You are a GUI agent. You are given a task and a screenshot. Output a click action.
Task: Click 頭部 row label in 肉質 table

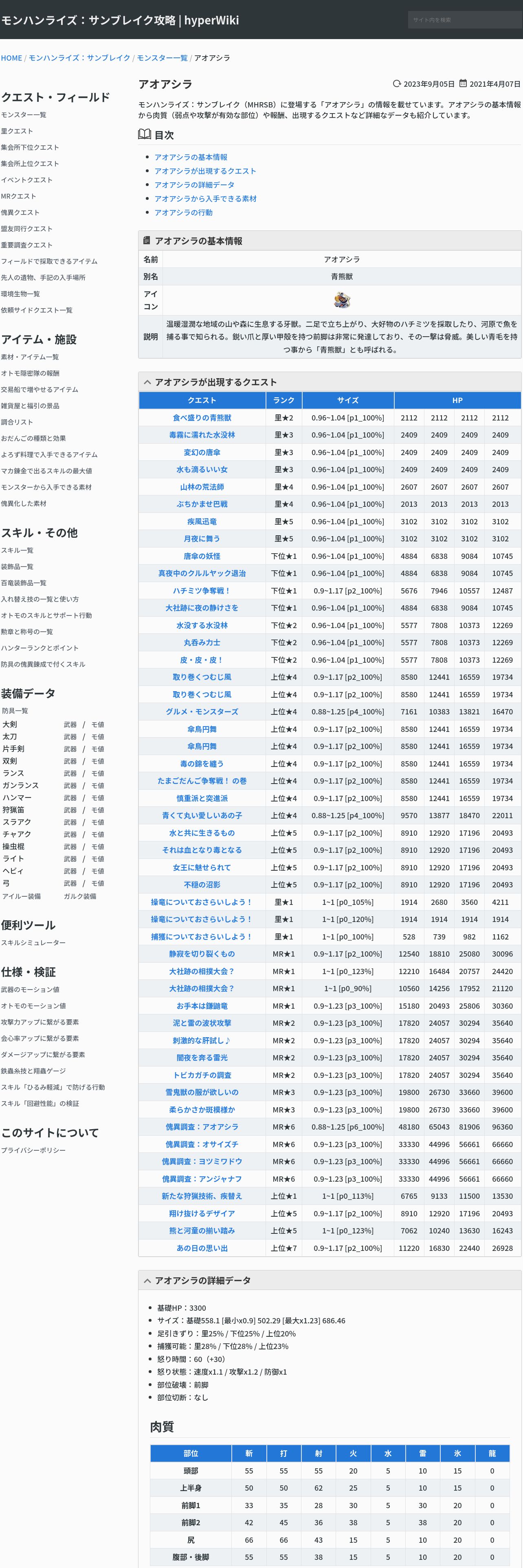pos(191,1471)
